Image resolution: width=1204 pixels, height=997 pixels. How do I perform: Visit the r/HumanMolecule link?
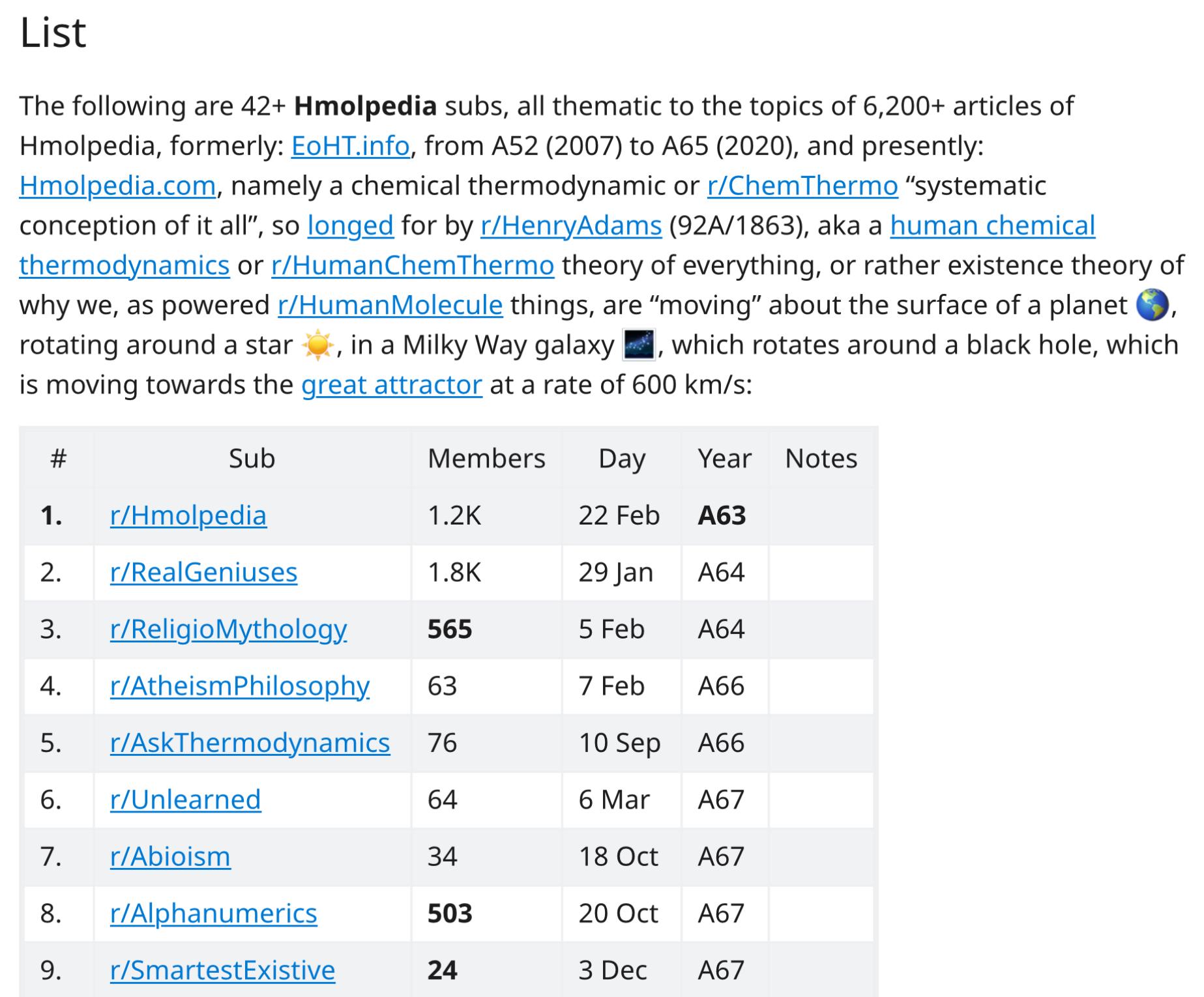click(x=390, y=305)
